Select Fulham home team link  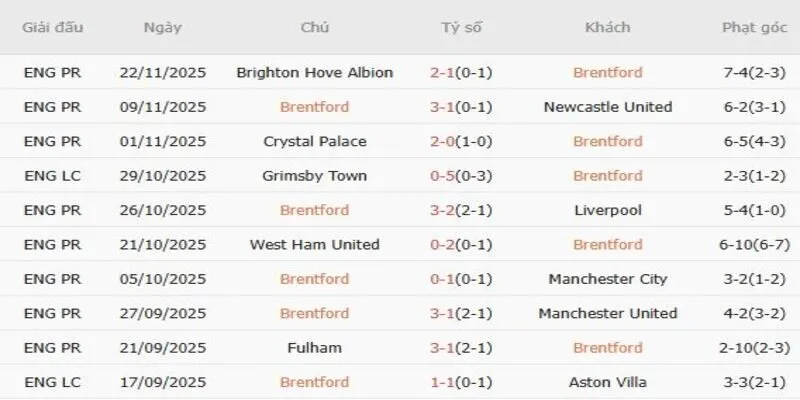[315, 348]
